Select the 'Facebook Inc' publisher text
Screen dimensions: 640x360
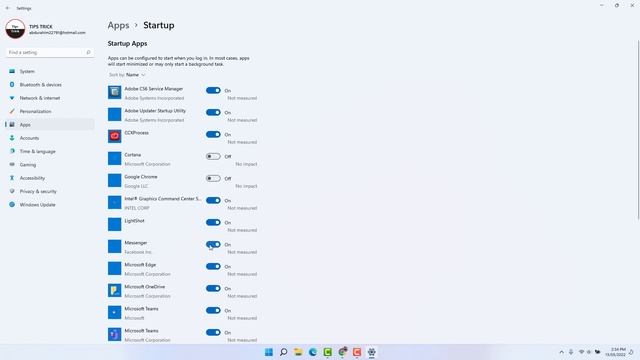click(138, 252)
